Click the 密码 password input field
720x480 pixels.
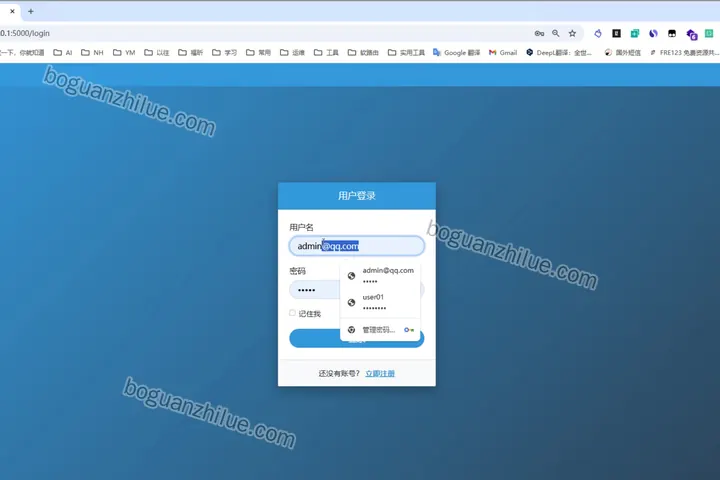(357, 290)
